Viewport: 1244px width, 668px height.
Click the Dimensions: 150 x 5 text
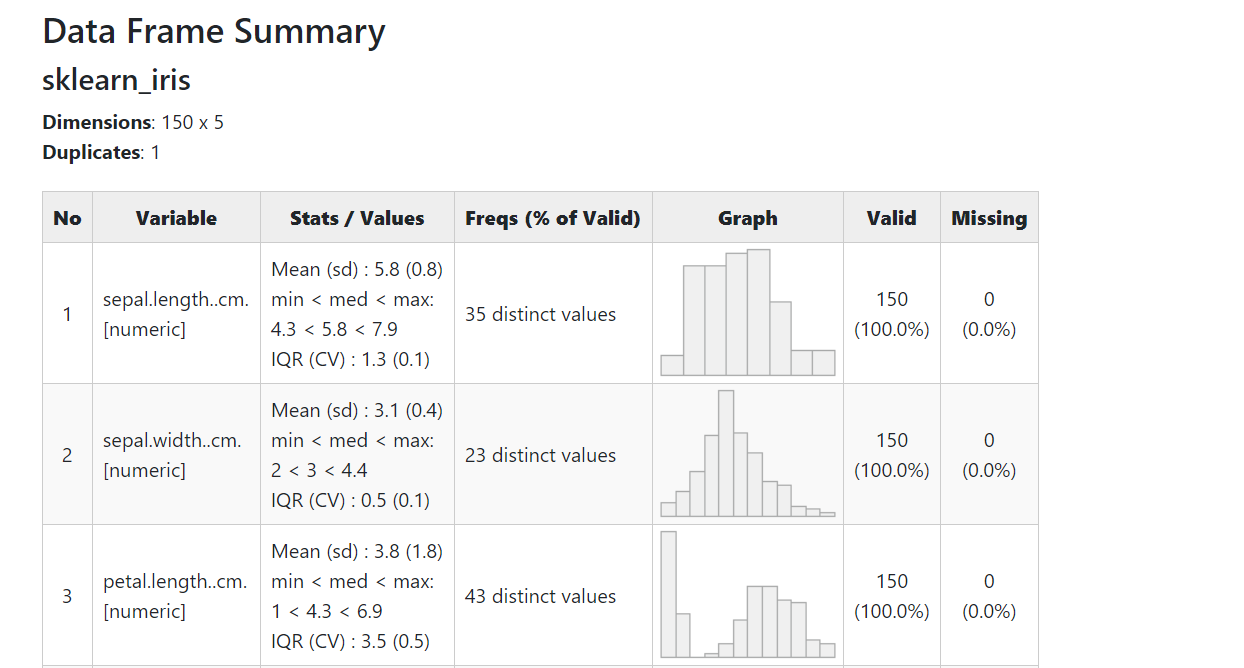click(133, 123)
